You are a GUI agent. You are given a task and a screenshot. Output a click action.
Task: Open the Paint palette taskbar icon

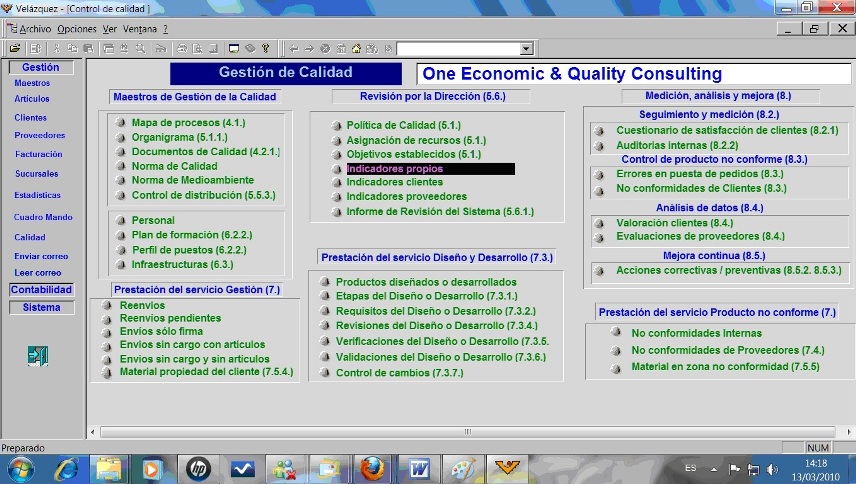[x=463, y=469]
